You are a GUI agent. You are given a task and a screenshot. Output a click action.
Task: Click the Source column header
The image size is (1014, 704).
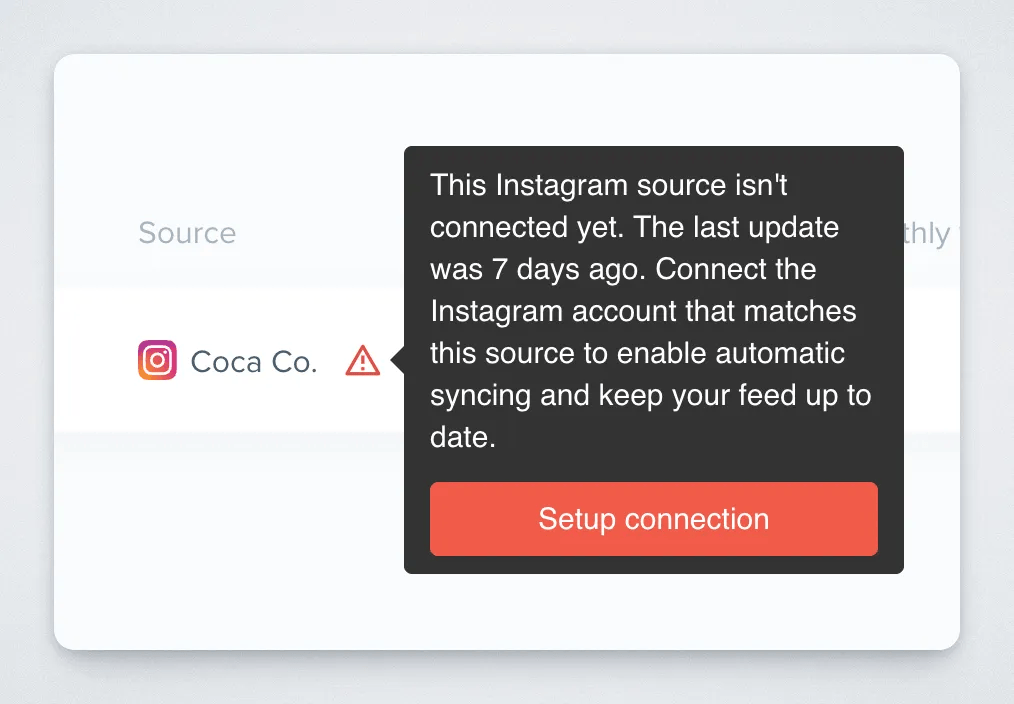pos(187,233)
